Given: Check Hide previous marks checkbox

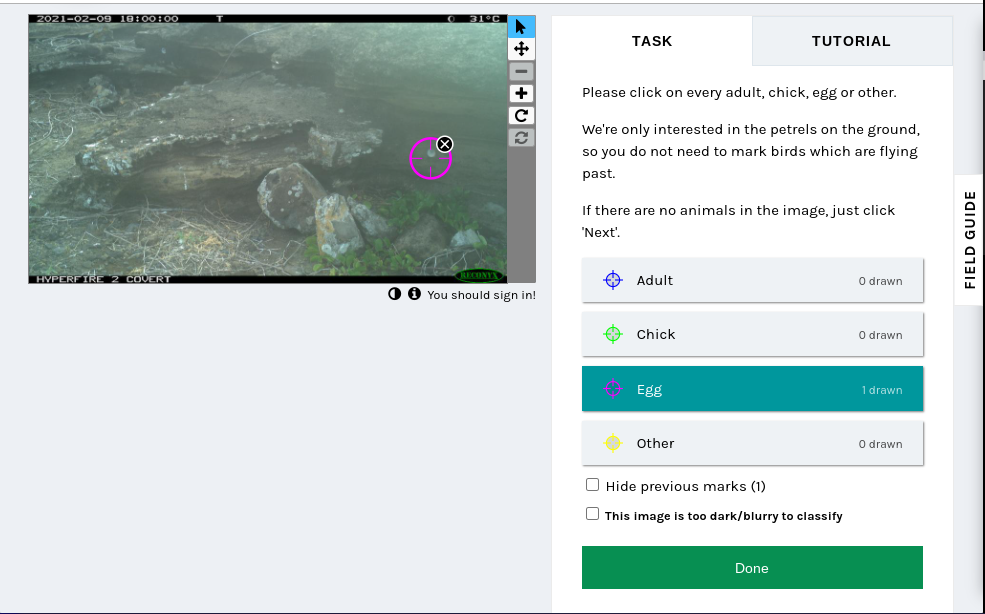Looking at the screenshot, I should click(592, 485).
